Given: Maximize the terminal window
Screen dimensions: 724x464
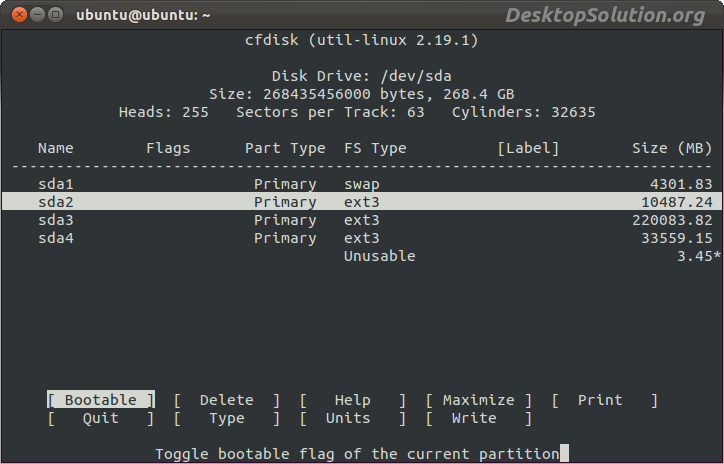Looking at the screenshot, I should (54, 15).
